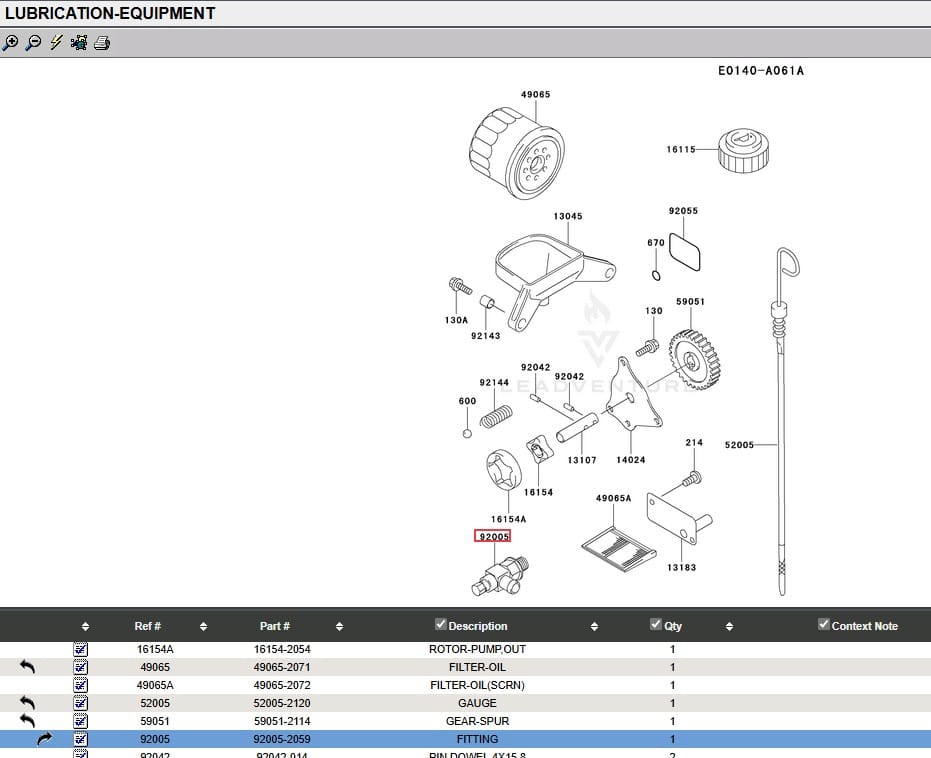Select the 92005 callout label in diagram
The width and height of the screenshot is (931, 758).
pyautogui.click(x=493, y=536)
